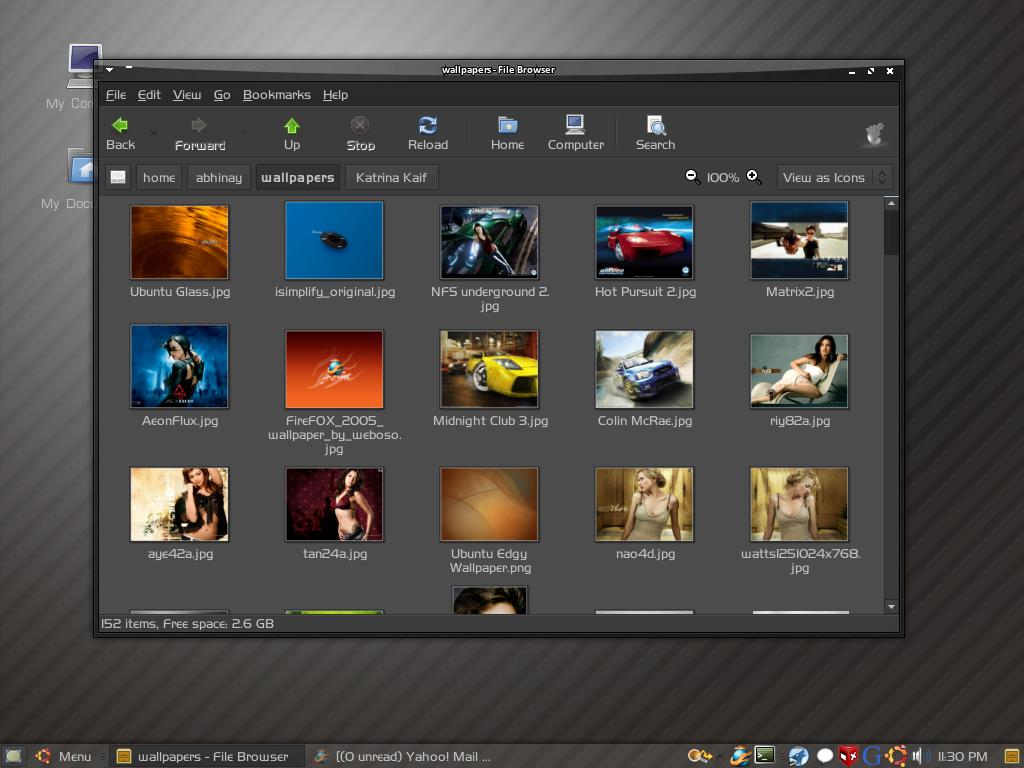Click the Ubuntu logo beside Menu

[x=43, y=756]
